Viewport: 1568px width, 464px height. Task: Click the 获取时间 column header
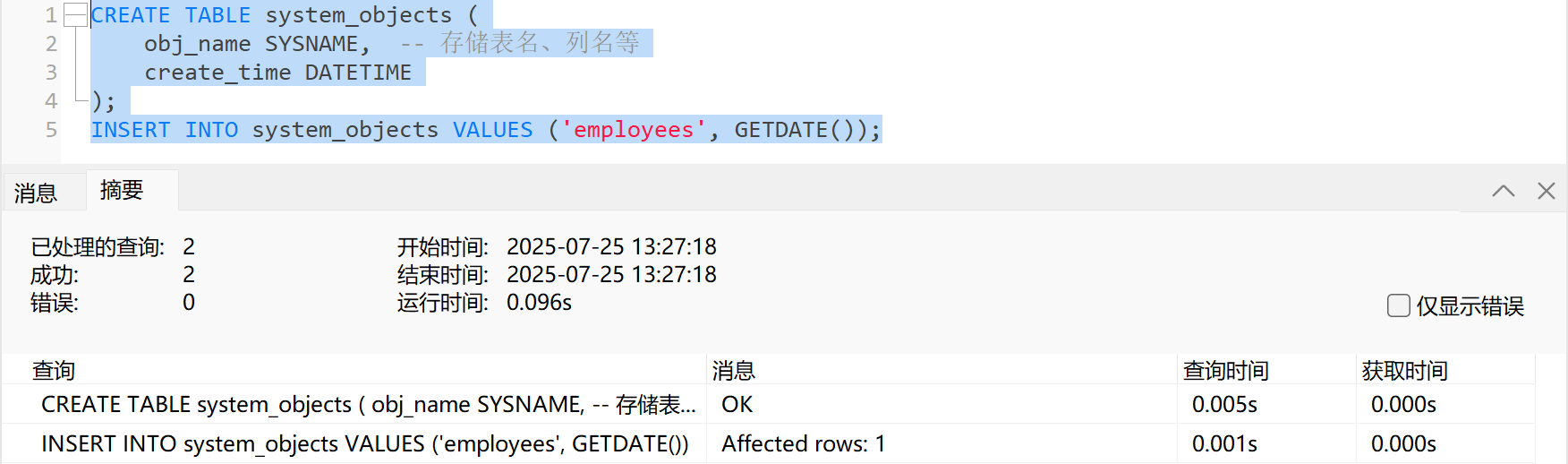point(1404,370)
